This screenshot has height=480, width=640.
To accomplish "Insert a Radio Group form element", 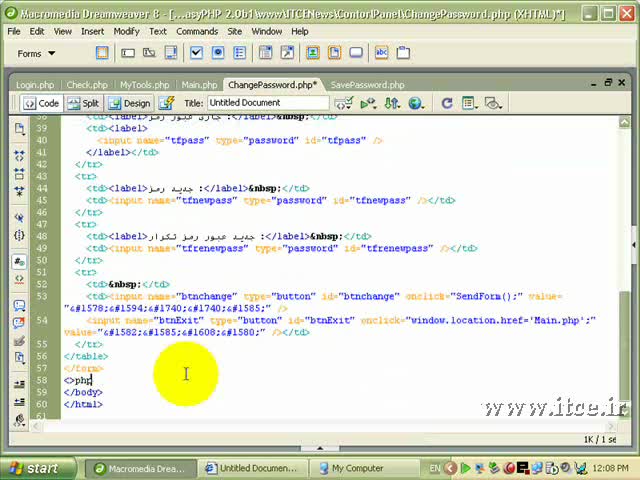I will click(x=240, y=53).
